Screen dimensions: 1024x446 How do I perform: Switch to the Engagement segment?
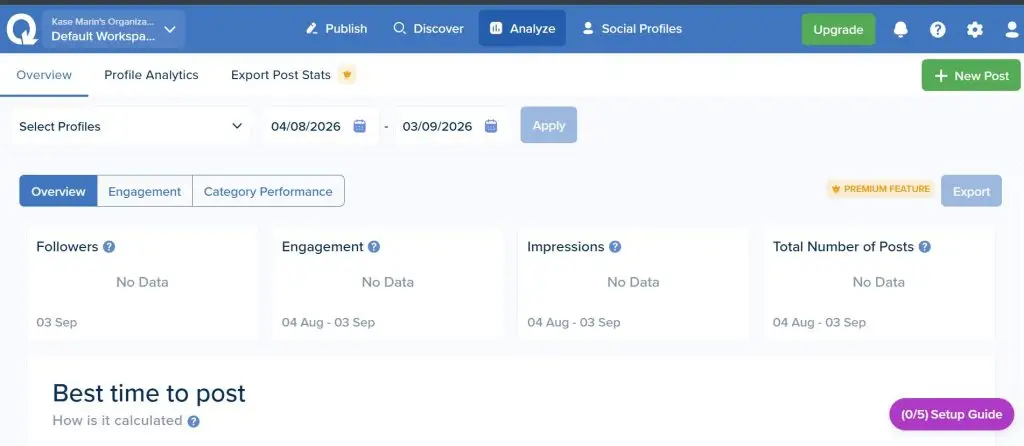tap(144, 191)
